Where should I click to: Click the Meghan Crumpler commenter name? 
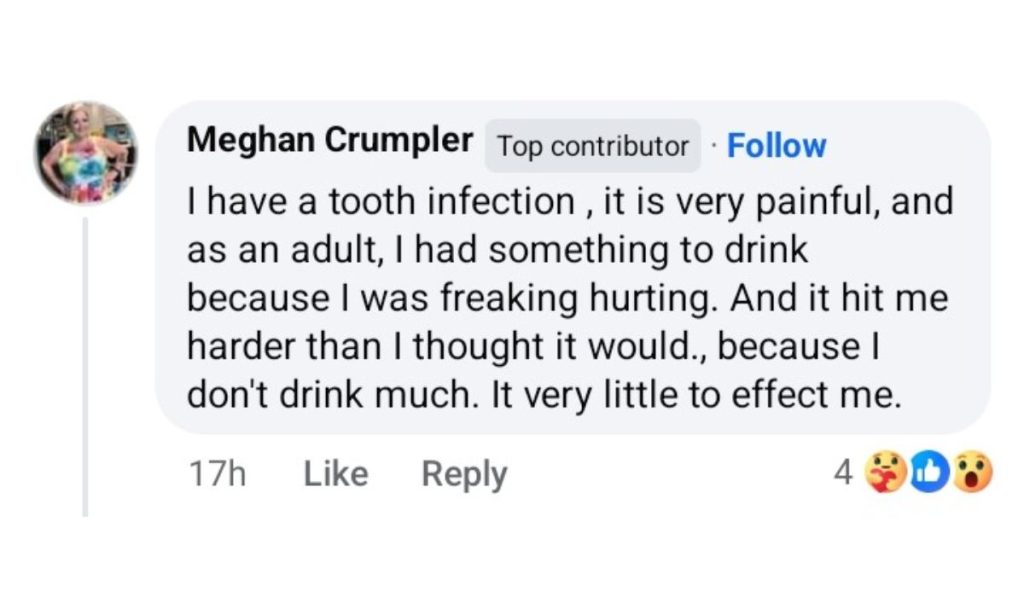pyautogui.click(x=330, y=142)
